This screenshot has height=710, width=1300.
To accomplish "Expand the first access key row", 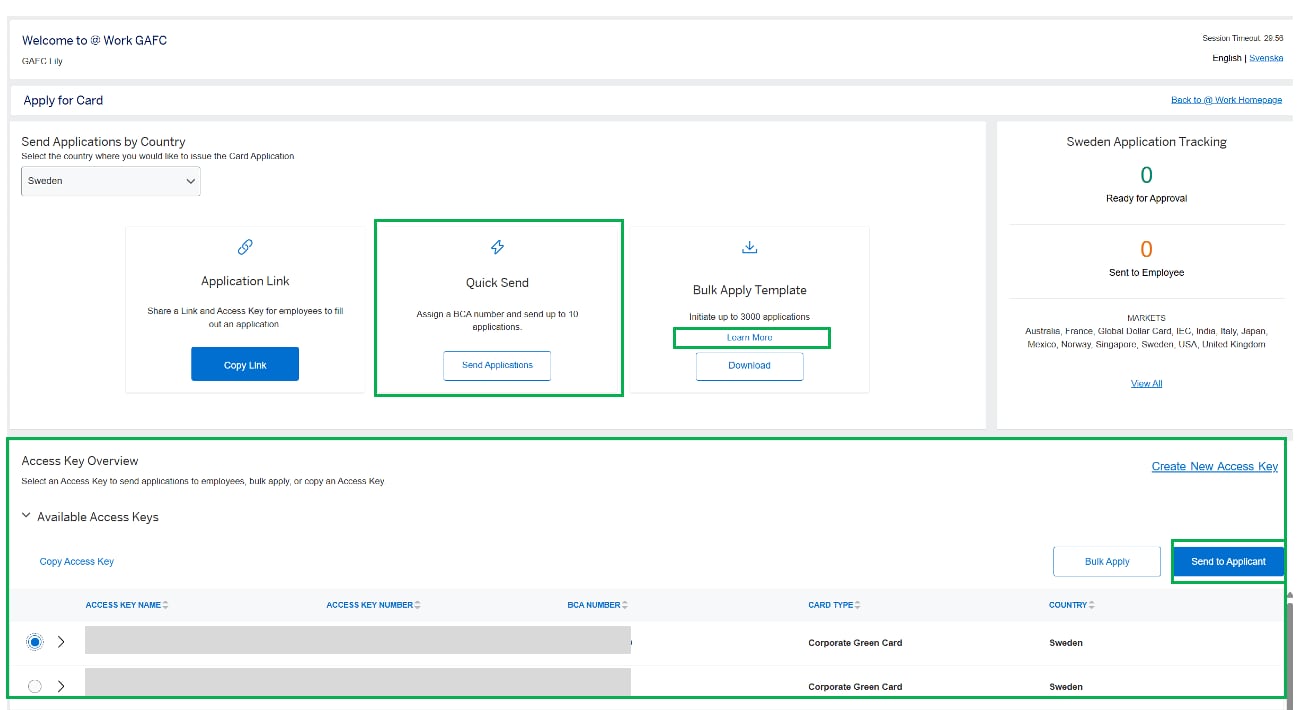I will 60,642.
